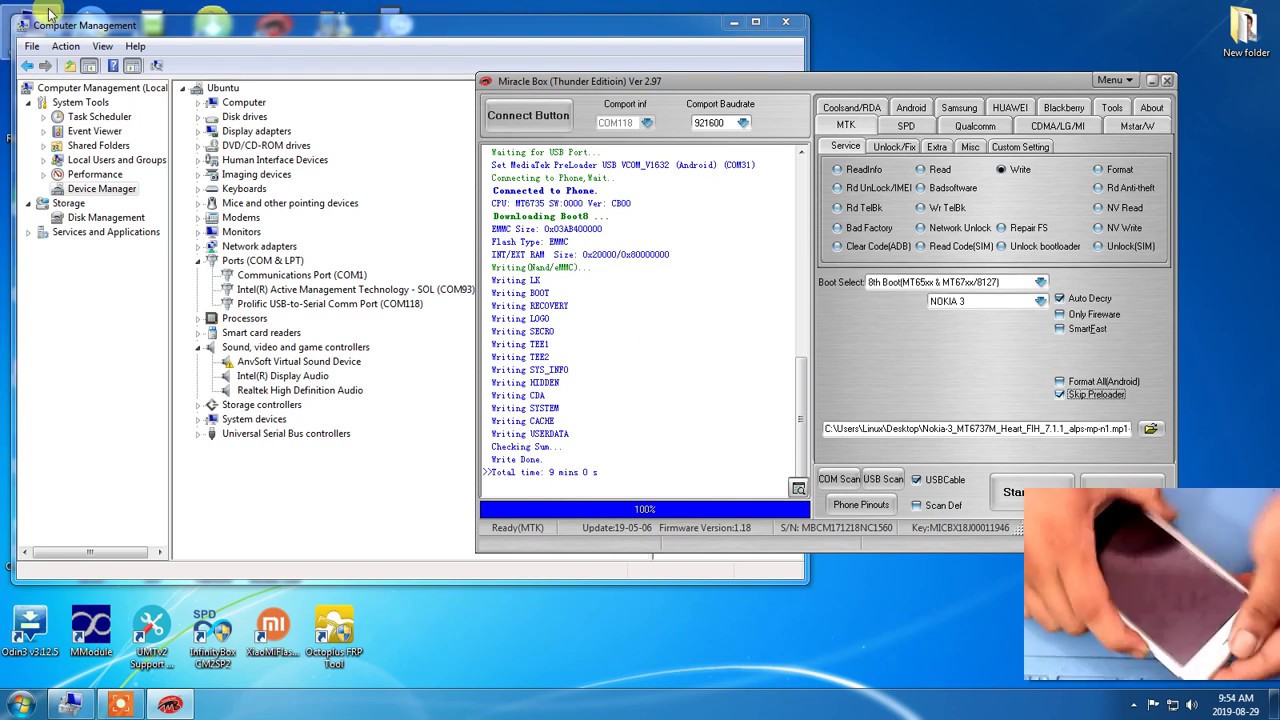Viewport: 1280px width, 720px height.
Task: Click the Windows Start orb
Action: point(21,704)
